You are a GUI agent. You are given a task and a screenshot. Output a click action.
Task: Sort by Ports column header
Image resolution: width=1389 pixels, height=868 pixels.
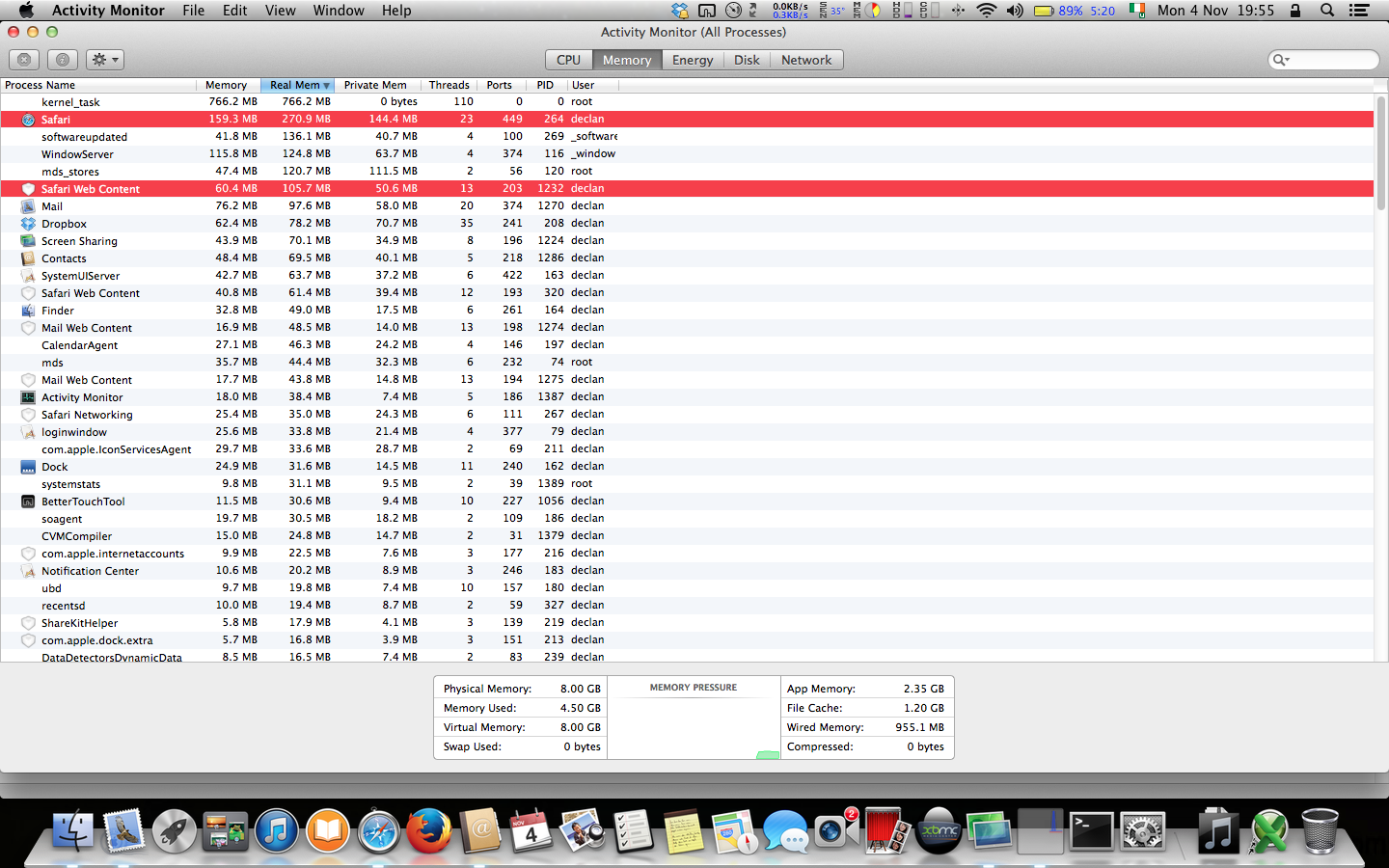click(500, 85)
